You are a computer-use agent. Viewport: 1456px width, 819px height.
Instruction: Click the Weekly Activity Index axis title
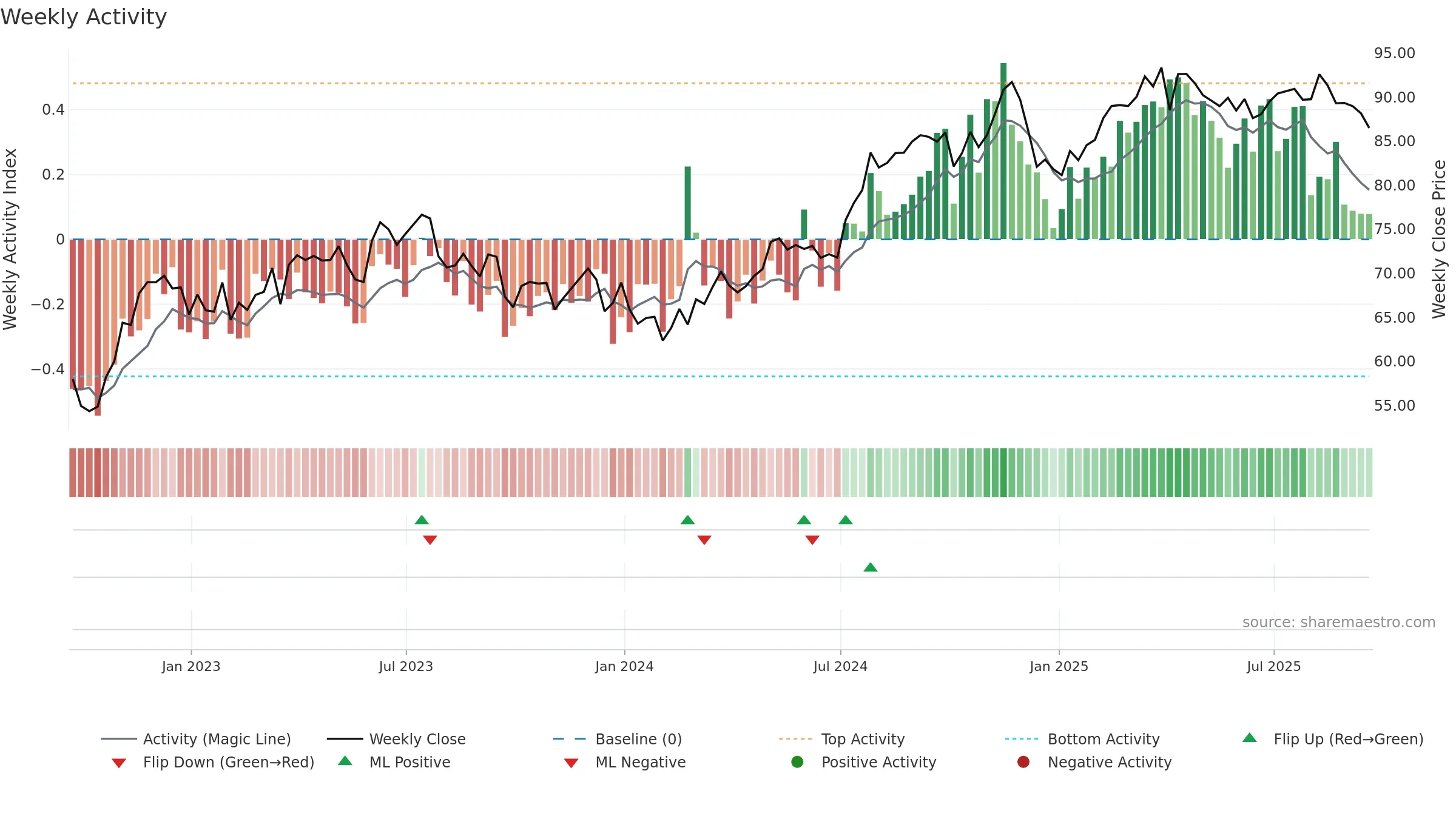[x=10, y=239]
